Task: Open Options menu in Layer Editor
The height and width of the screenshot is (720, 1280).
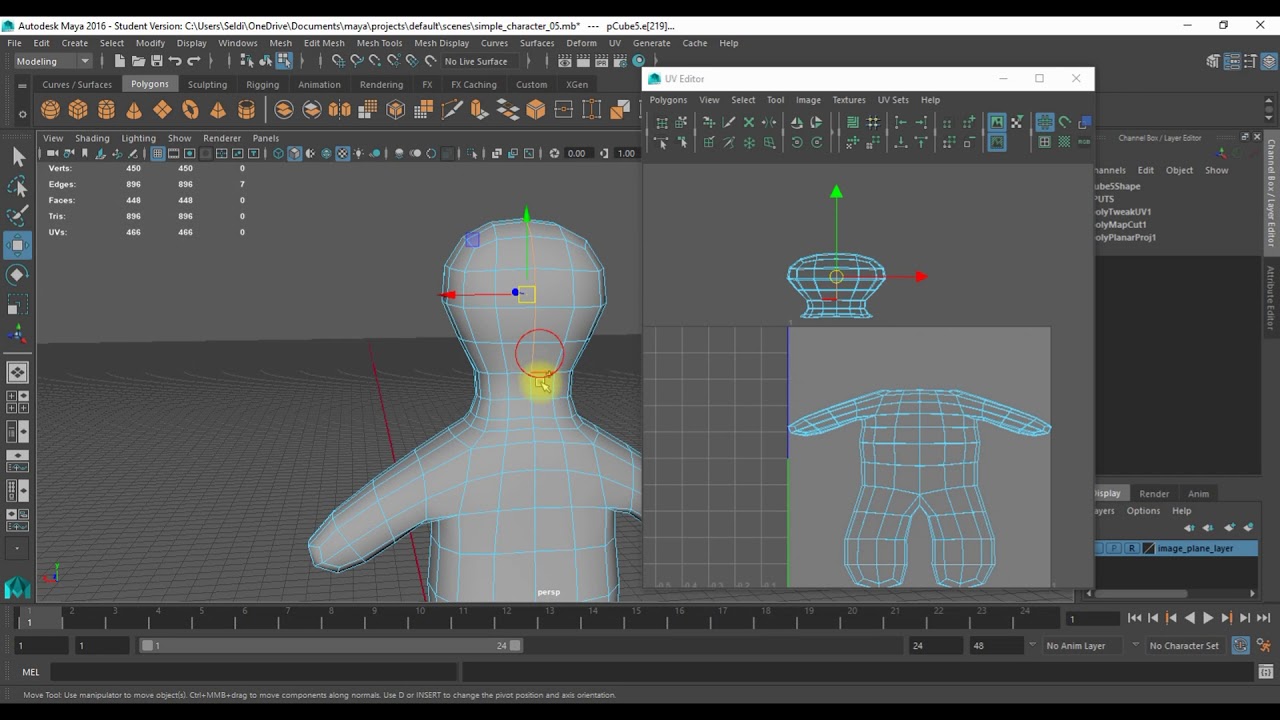Action: pyautogui.click(x=1143, y=511)
